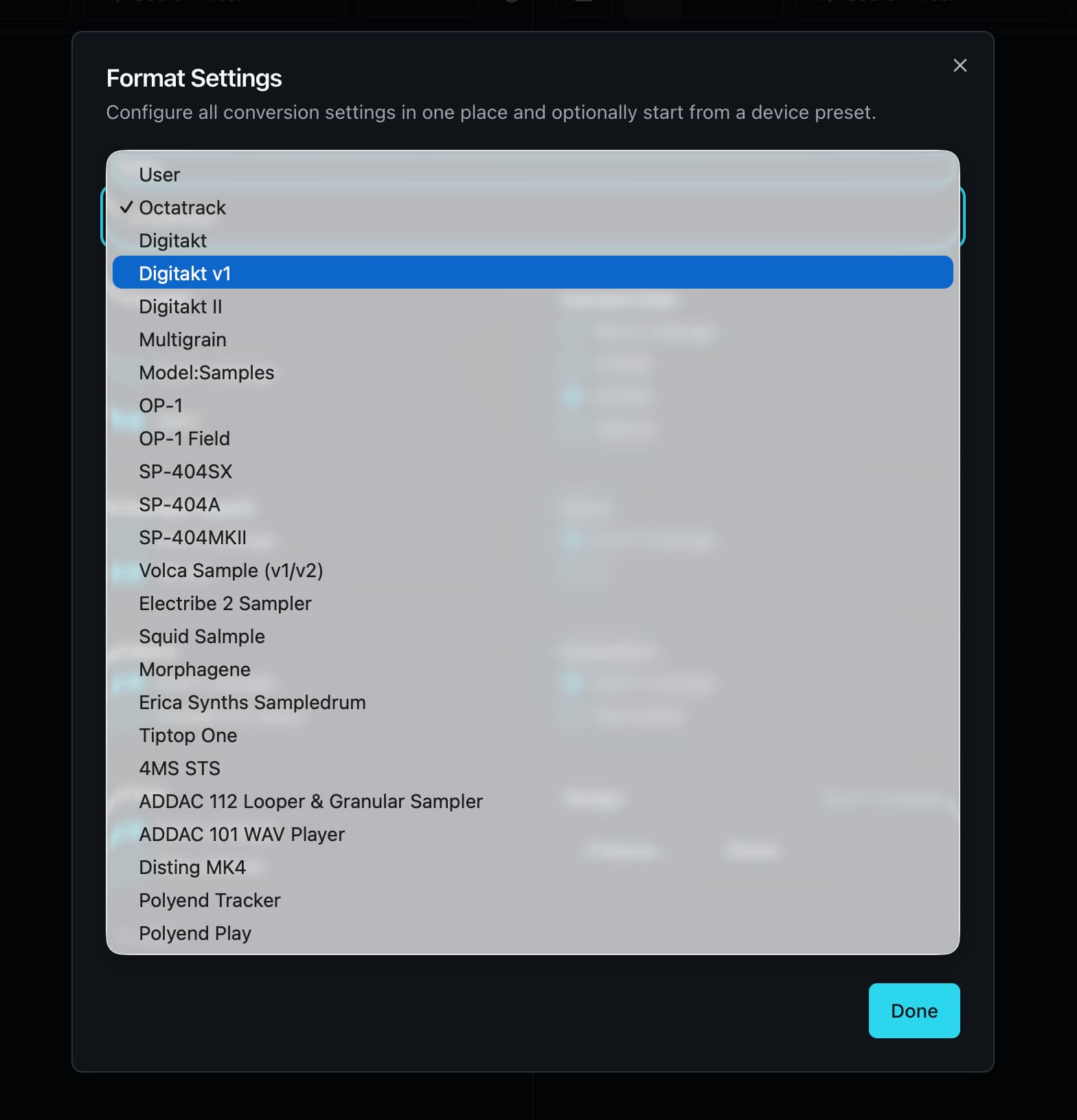Select SP-404SX device preset

click(185, 471)
